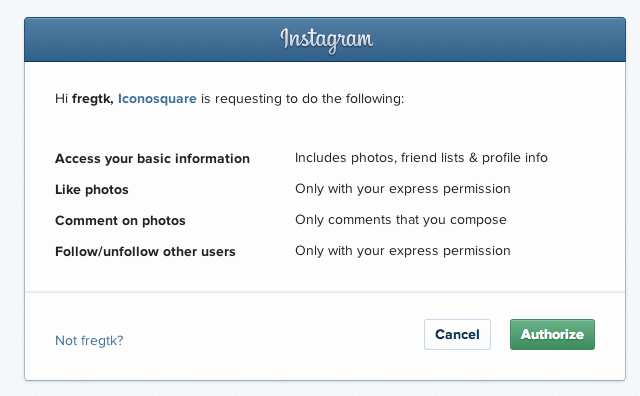
Task: Click the blue header bar right of the logo
Action: [500, 40]
